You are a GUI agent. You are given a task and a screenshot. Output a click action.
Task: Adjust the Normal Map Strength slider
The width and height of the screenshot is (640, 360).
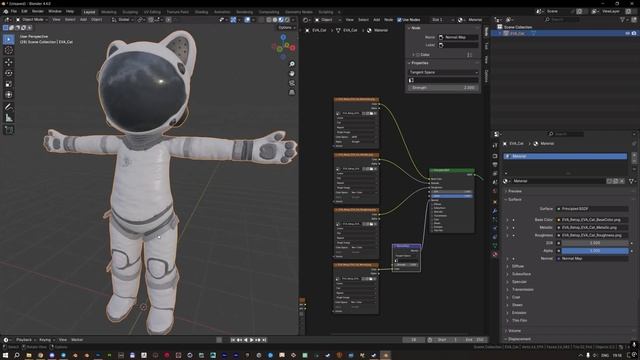point(443,88)
